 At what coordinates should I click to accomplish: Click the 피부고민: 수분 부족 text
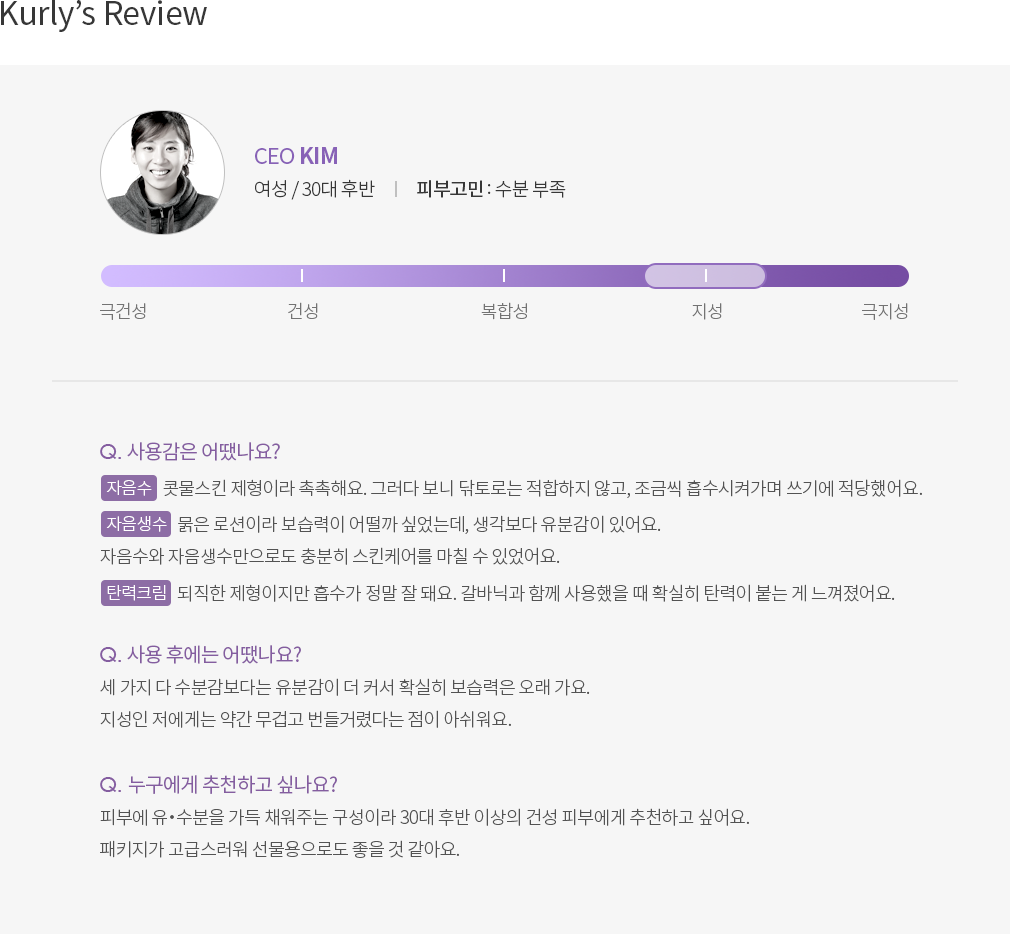(491, 189)
